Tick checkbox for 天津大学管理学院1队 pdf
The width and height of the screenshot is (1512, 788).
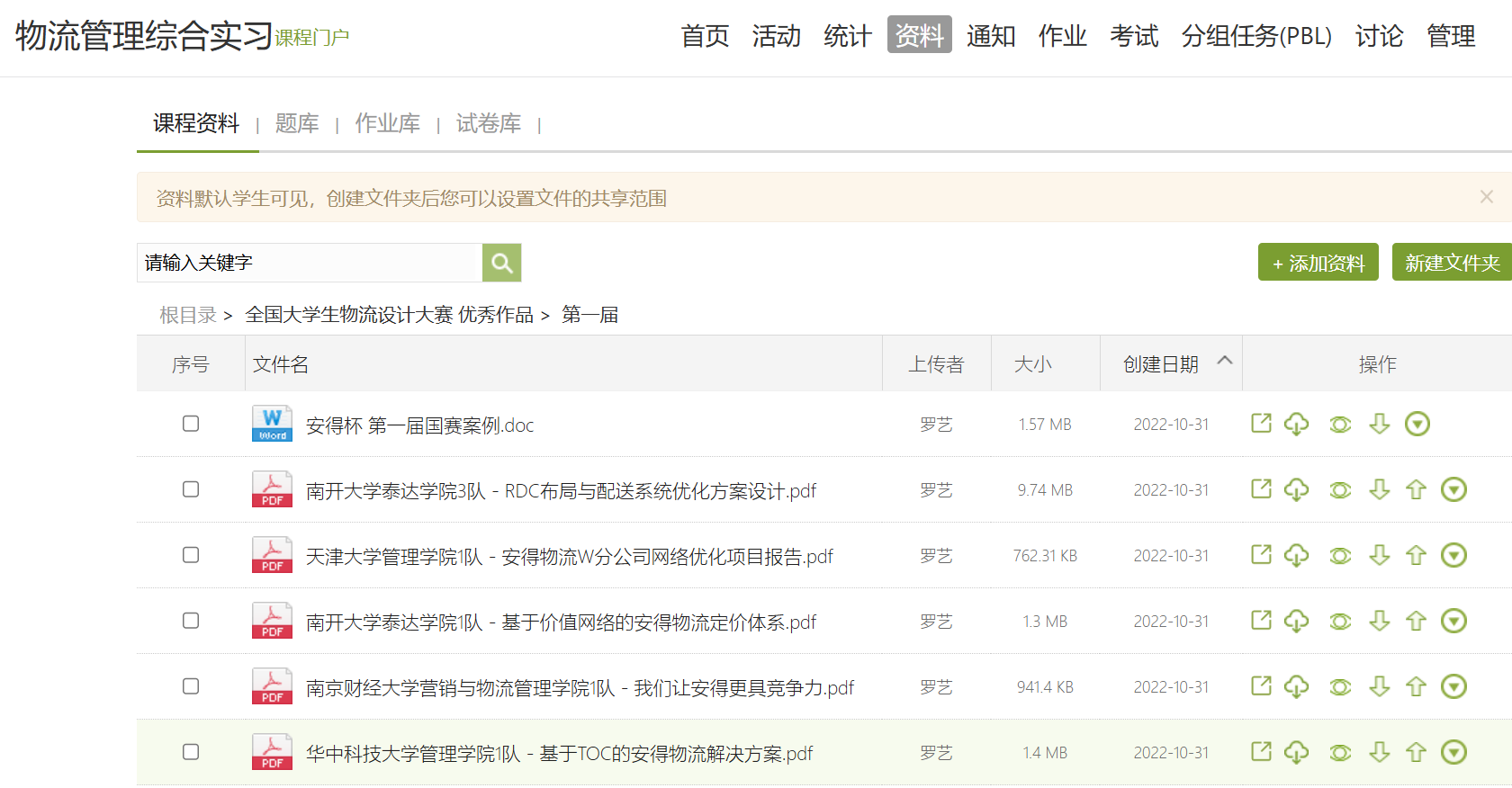(x=191, y=554)
